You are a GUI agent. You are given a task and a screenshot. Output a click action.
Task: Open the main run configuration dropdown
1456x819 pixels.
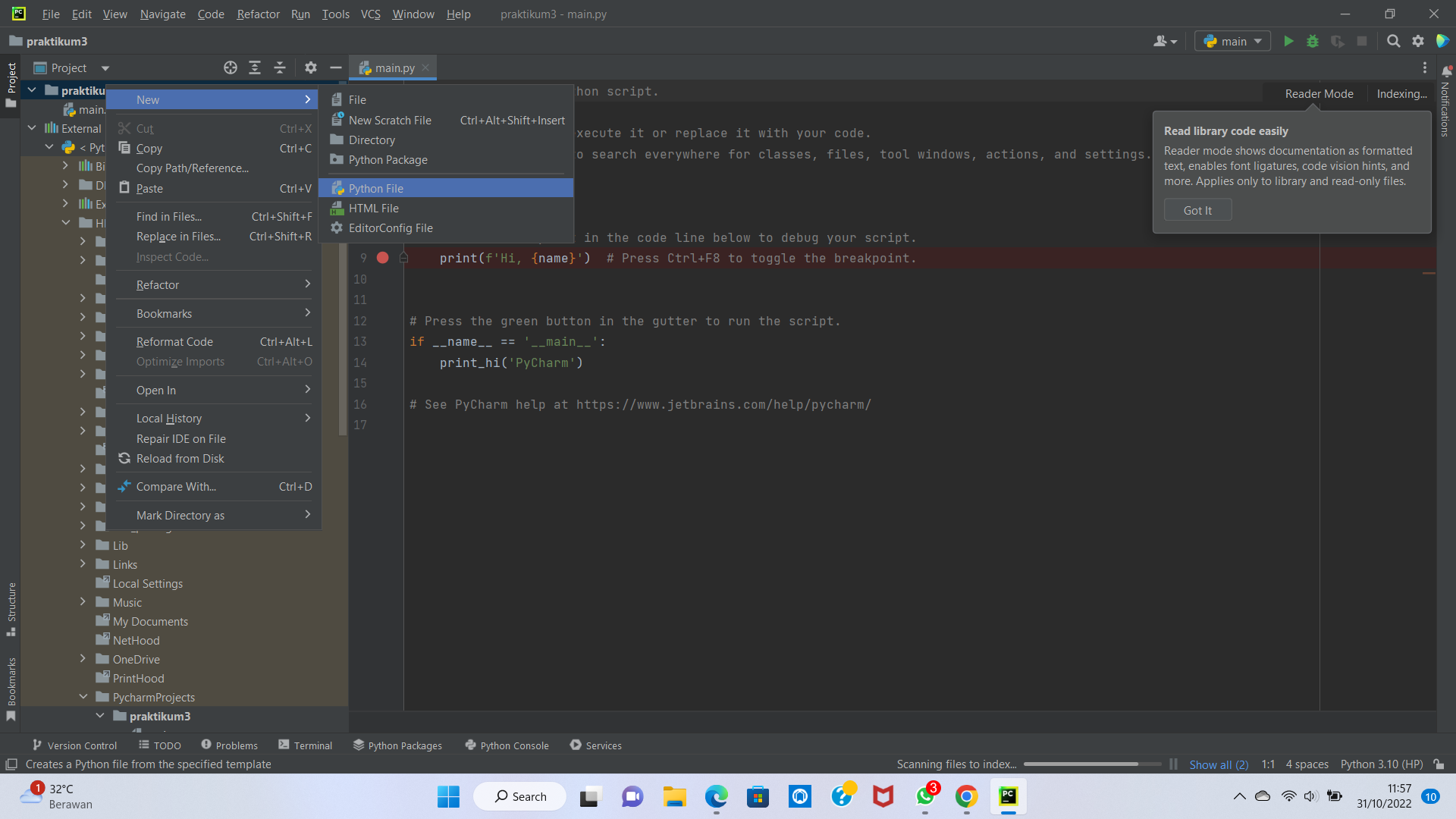1232,41
